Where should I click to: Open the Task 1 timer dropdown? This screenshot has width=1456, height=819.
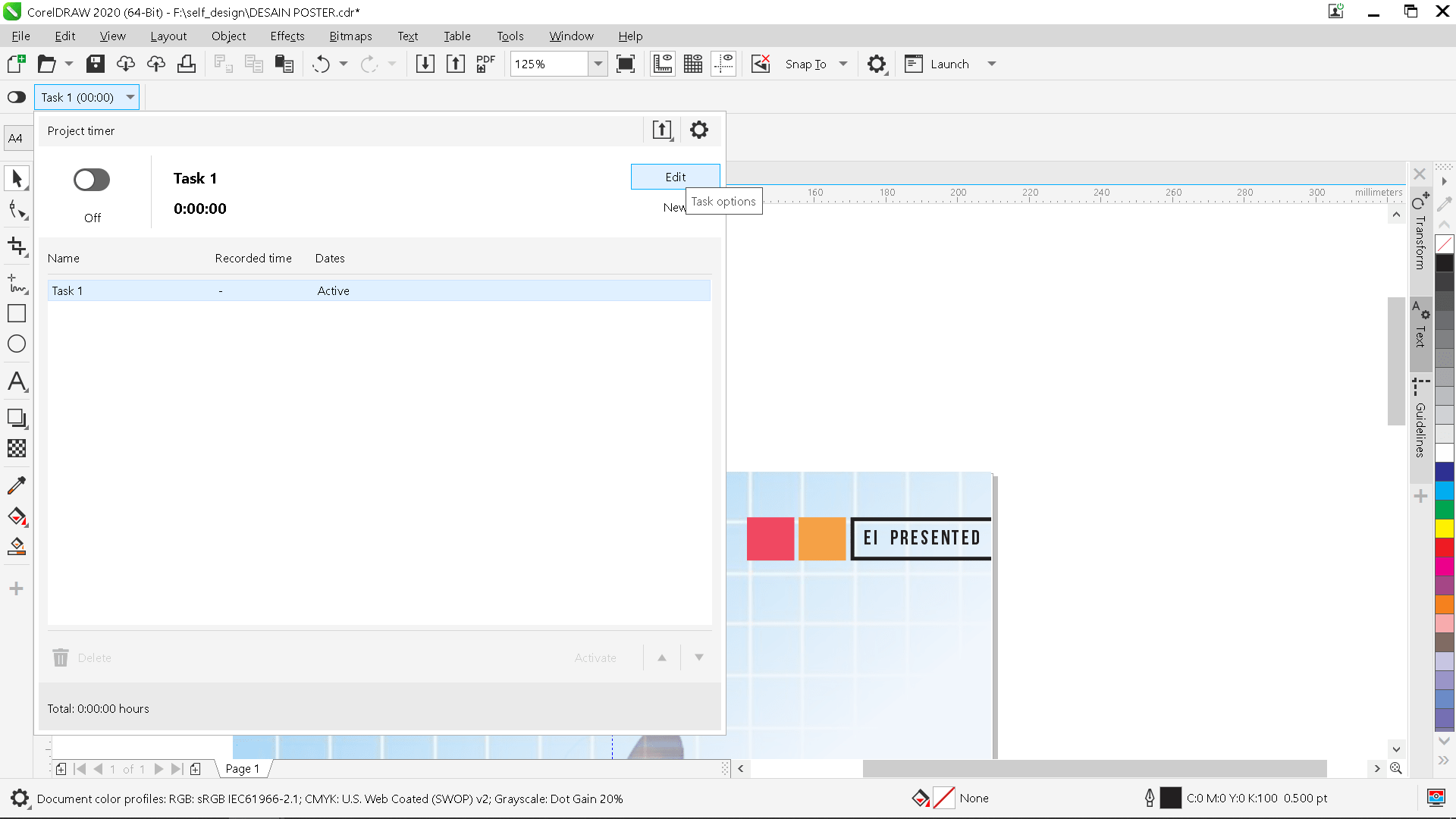129,97
